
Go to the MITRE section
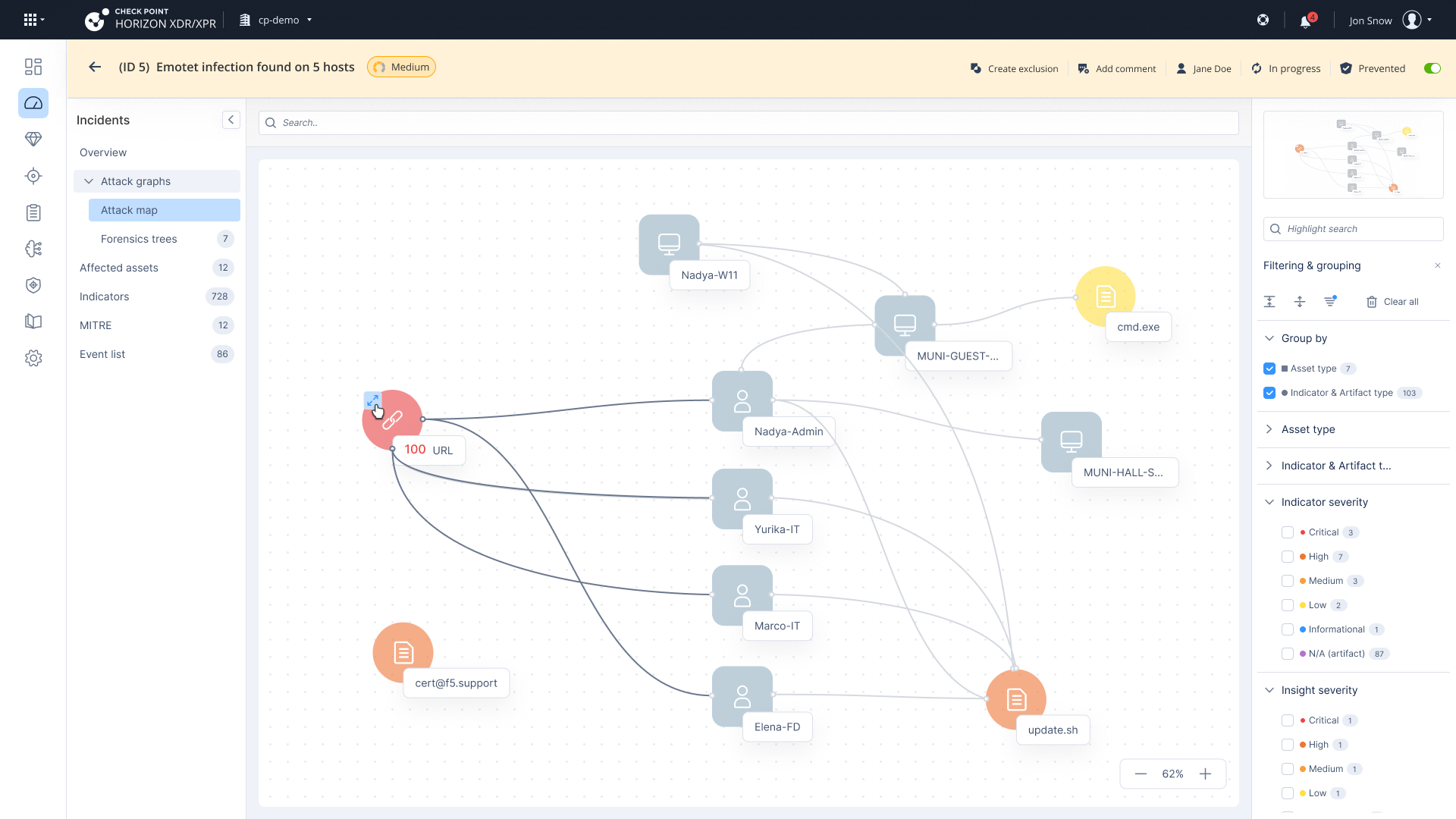coord(96,325)
